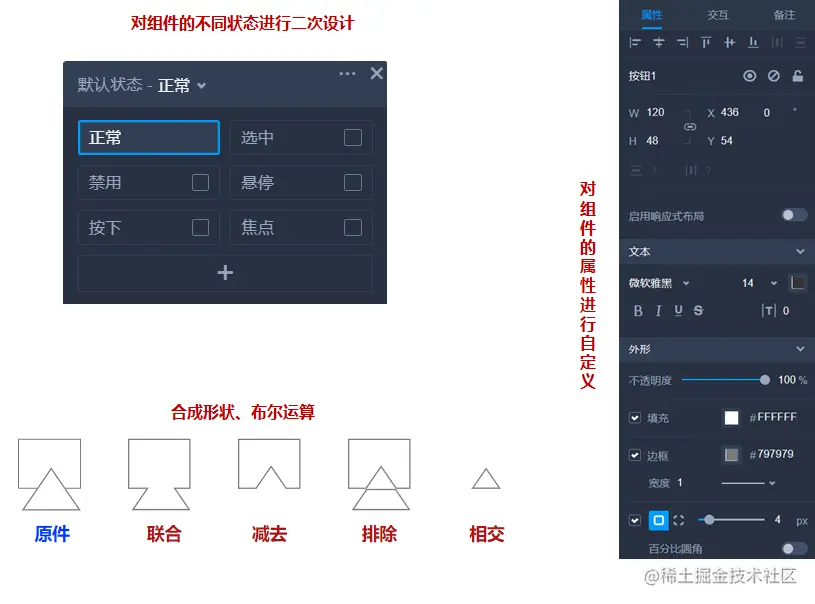This screenshot has width=815, height=604.
Task: Uncheck the corner radius checkbox
Action: (635, 520)
